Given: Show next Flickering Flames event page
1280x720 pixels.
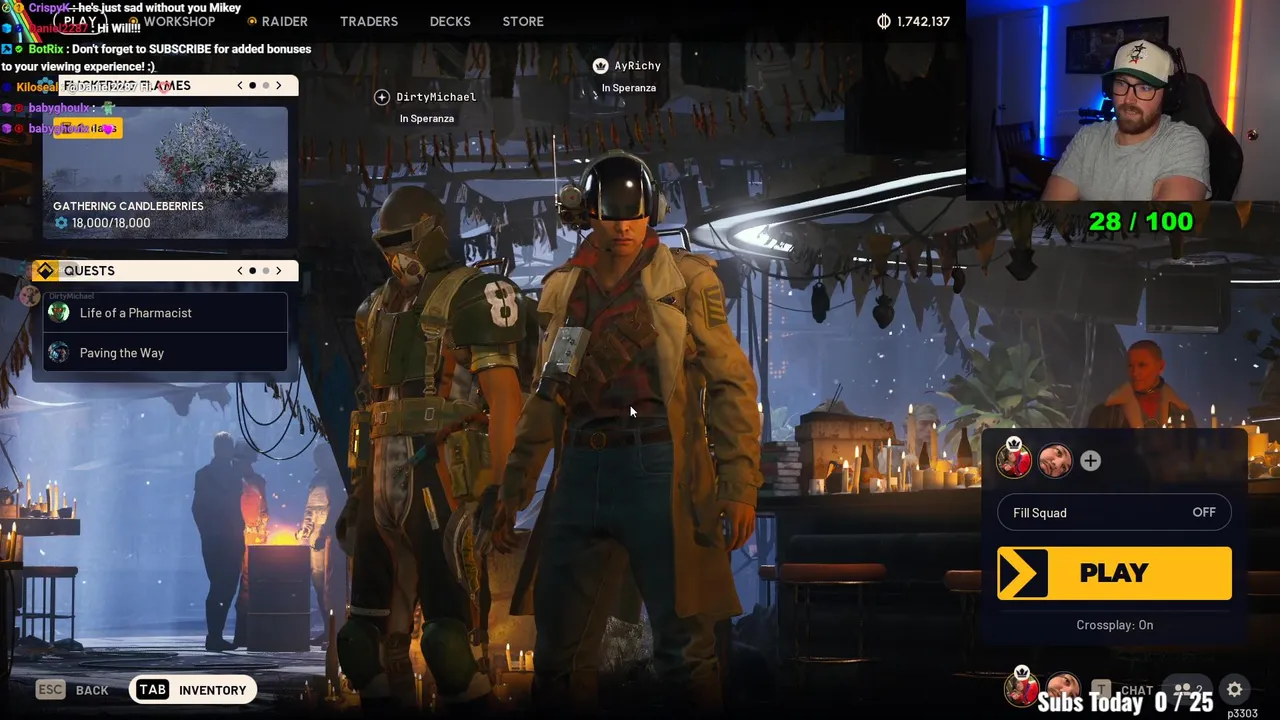Looking at the screenshot, I should [279, 86].
